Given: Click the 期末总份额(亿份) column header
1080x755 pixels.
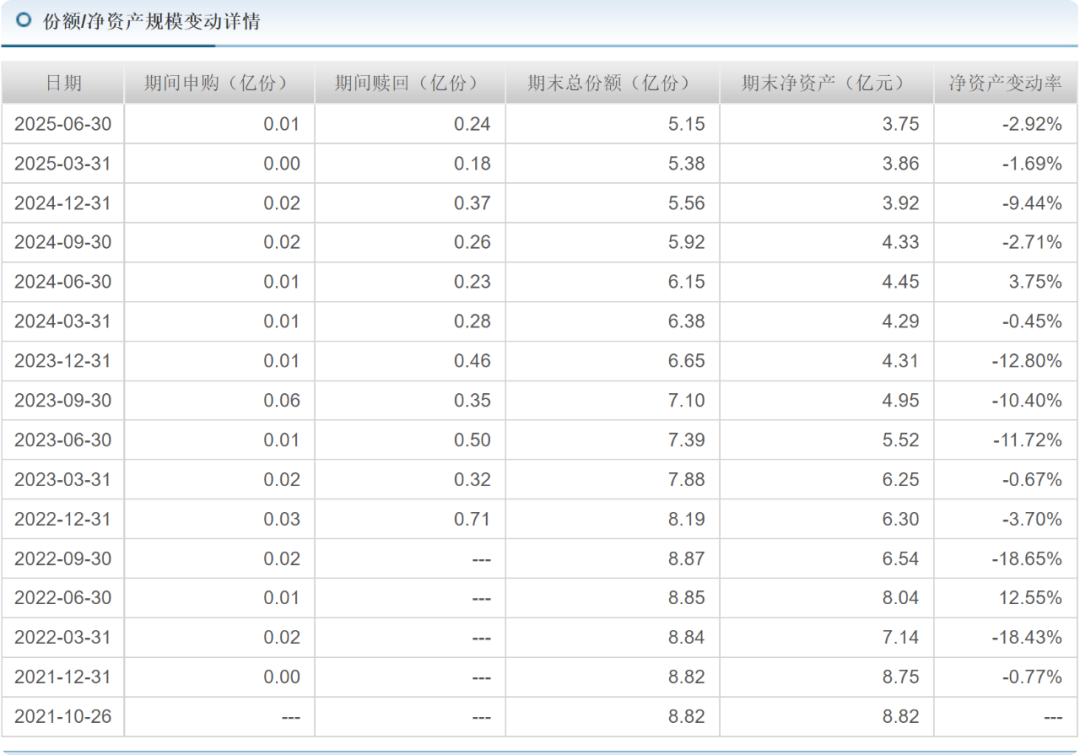Looking at the screenshot, I should [x=610, y=84].
